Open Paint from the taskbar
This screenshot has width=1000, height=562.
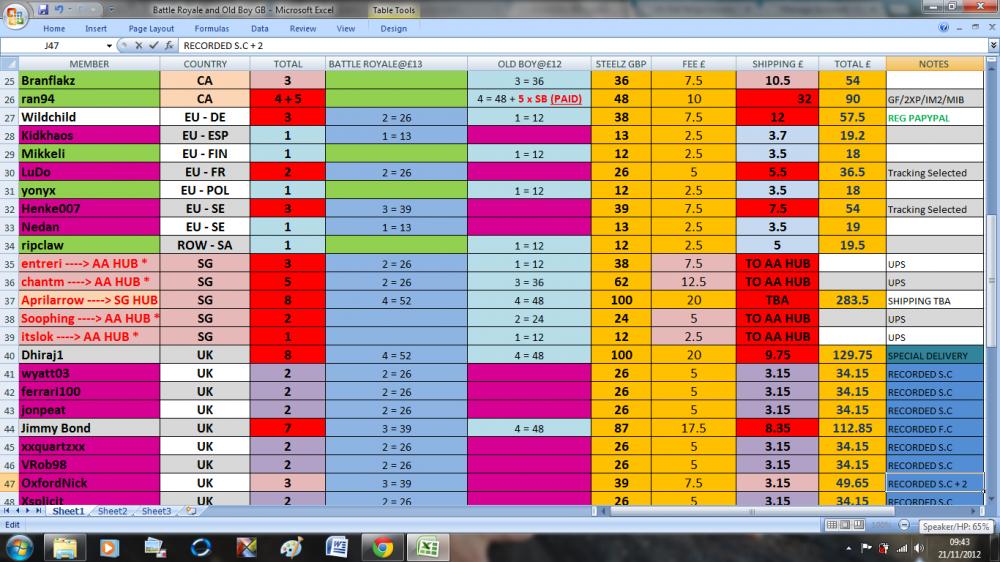coord(291,547)
